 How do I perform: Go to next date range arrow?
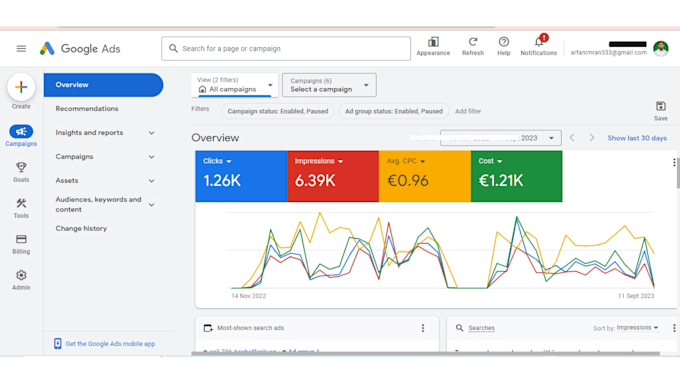pyautogui.click(x=592, y=138)
